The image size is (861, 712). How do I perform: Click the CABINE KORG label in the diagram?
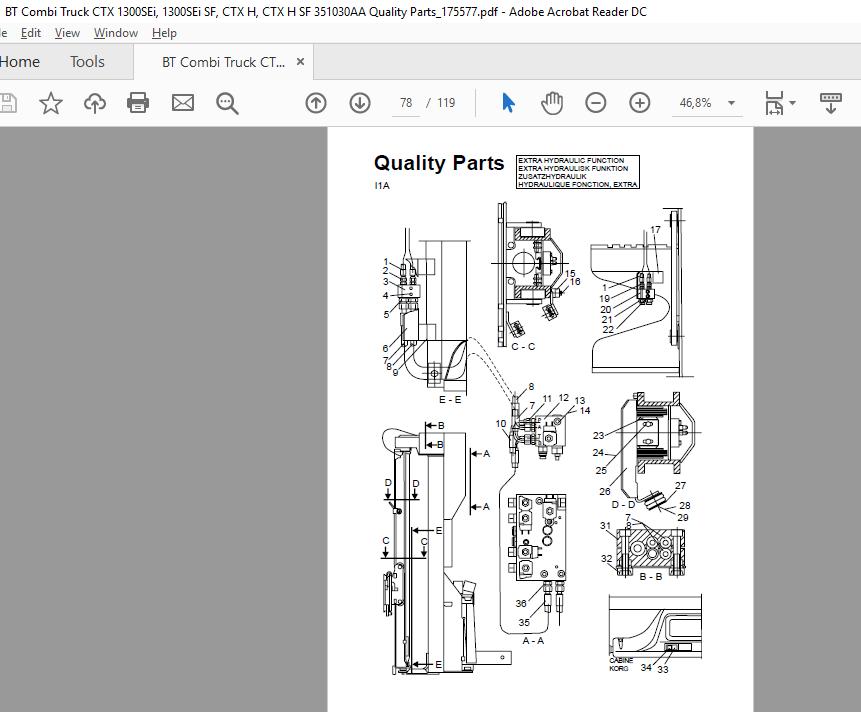[x=620, y=664]
